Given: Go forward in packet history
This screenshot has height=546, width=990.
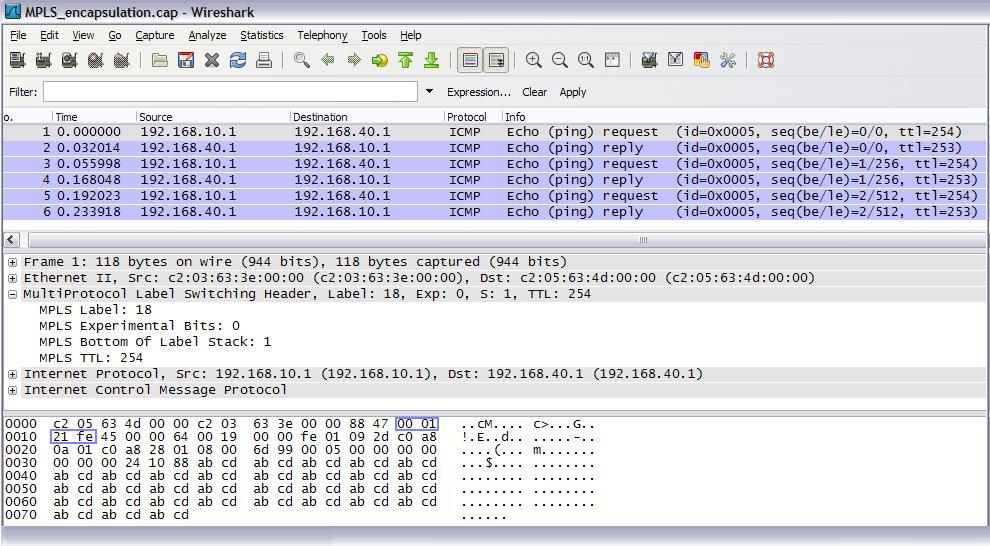Looking at the screenshot, I should (354, 60).
